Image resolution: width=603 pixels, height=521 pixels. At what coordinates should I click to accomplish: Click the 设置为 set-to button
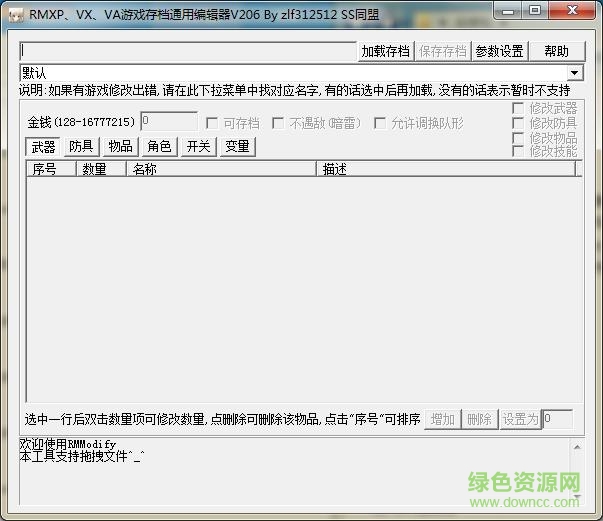tap(520, 419)
